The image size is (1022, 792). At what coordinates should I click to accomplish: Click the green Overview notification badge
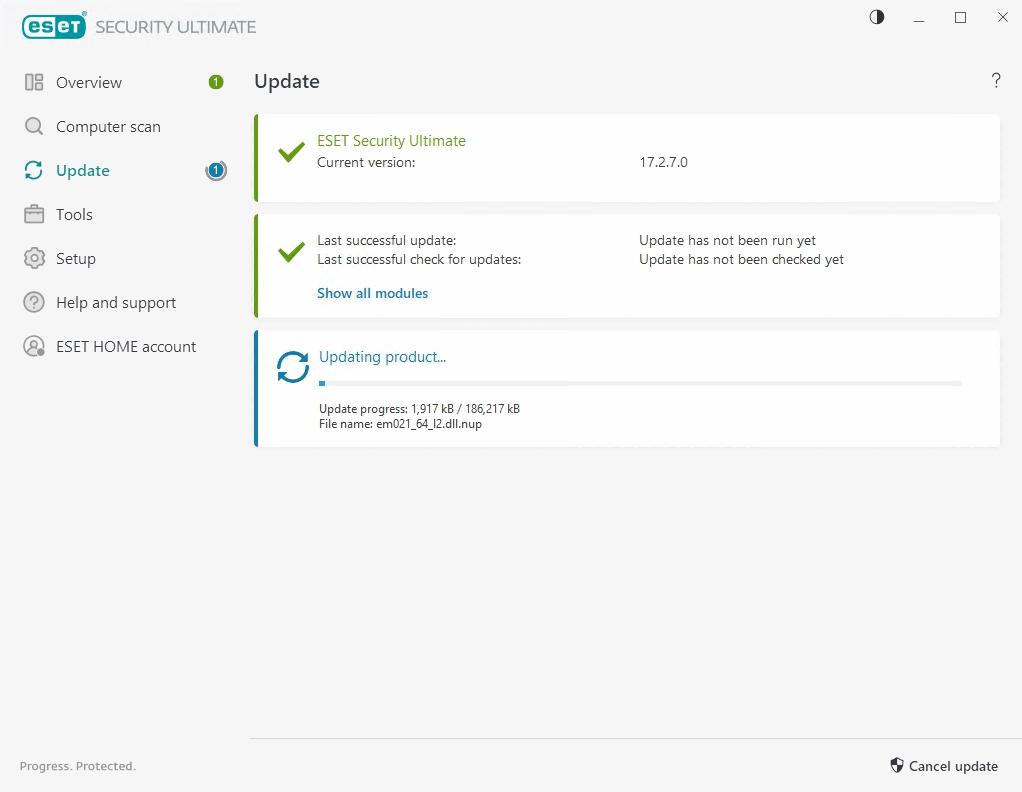tap(216, 82)
